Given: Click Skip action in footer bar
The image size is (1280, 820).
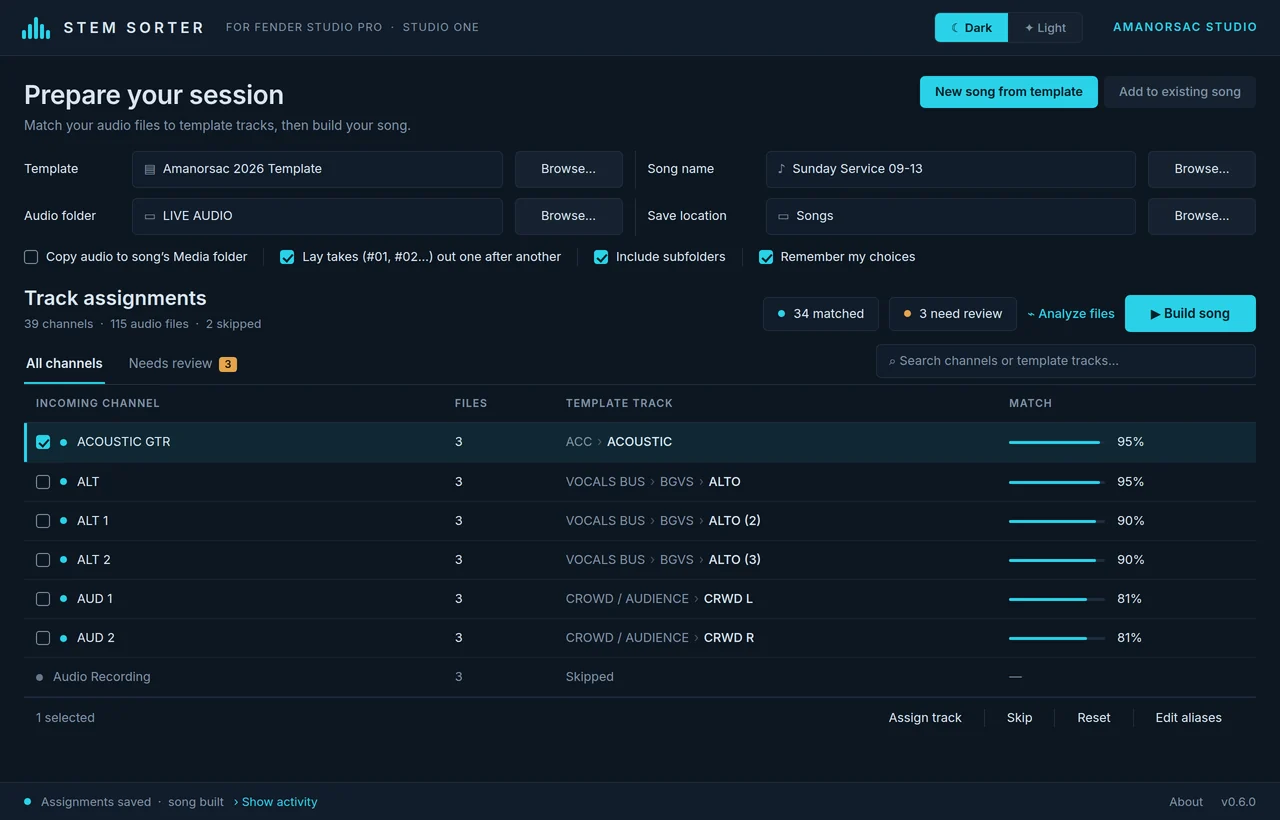Looking at the screenshot, I should coord(1020,718).
